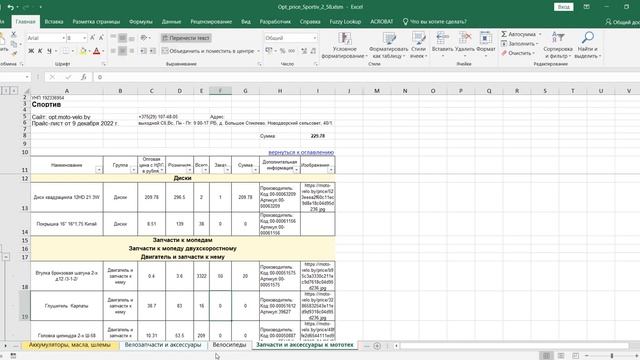Open Найти и выделить menu
This screenshot has height=360, width=640.
587,45
